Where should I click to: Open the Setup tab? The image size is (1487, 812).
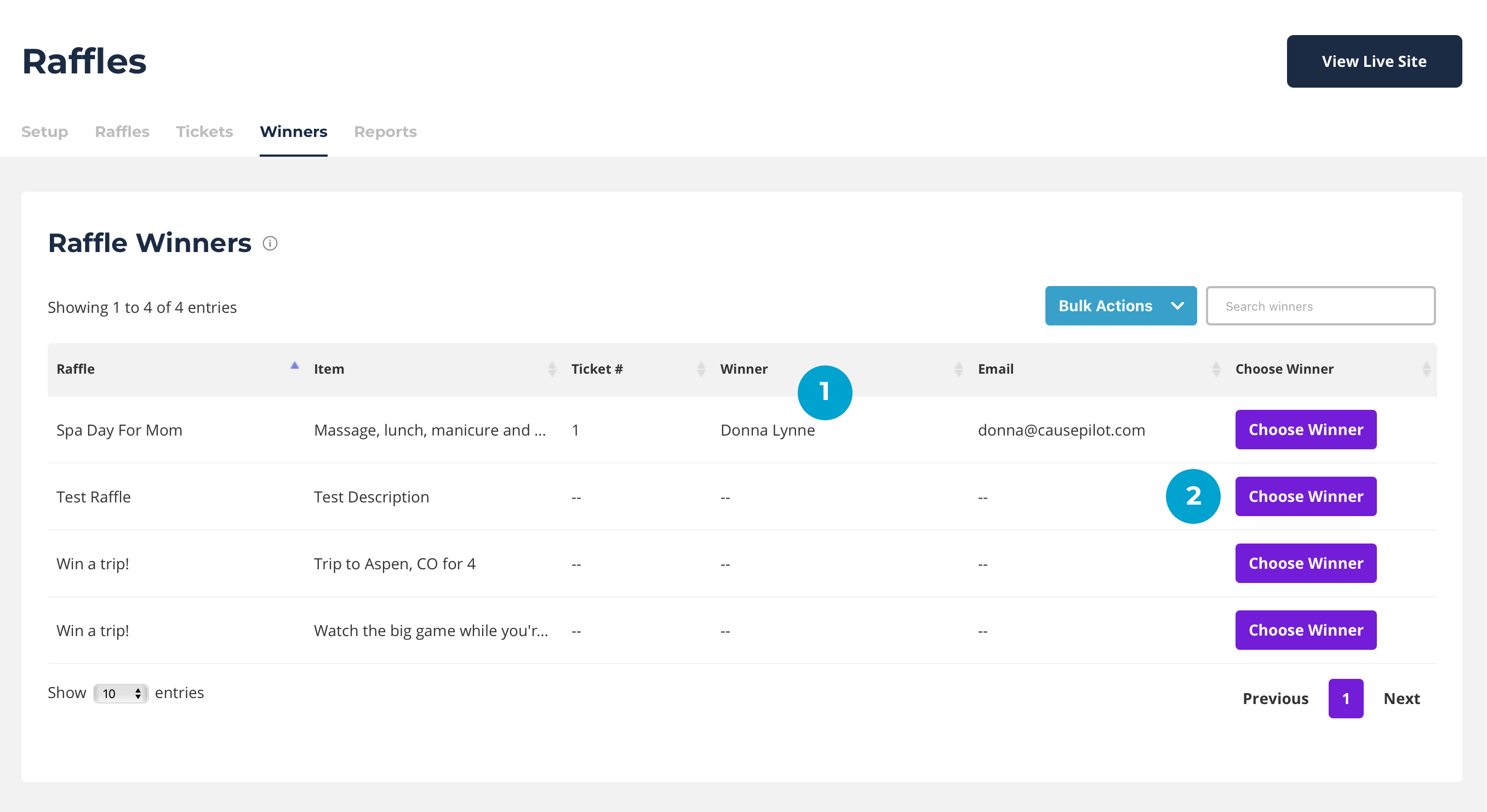tap(44, 131)
